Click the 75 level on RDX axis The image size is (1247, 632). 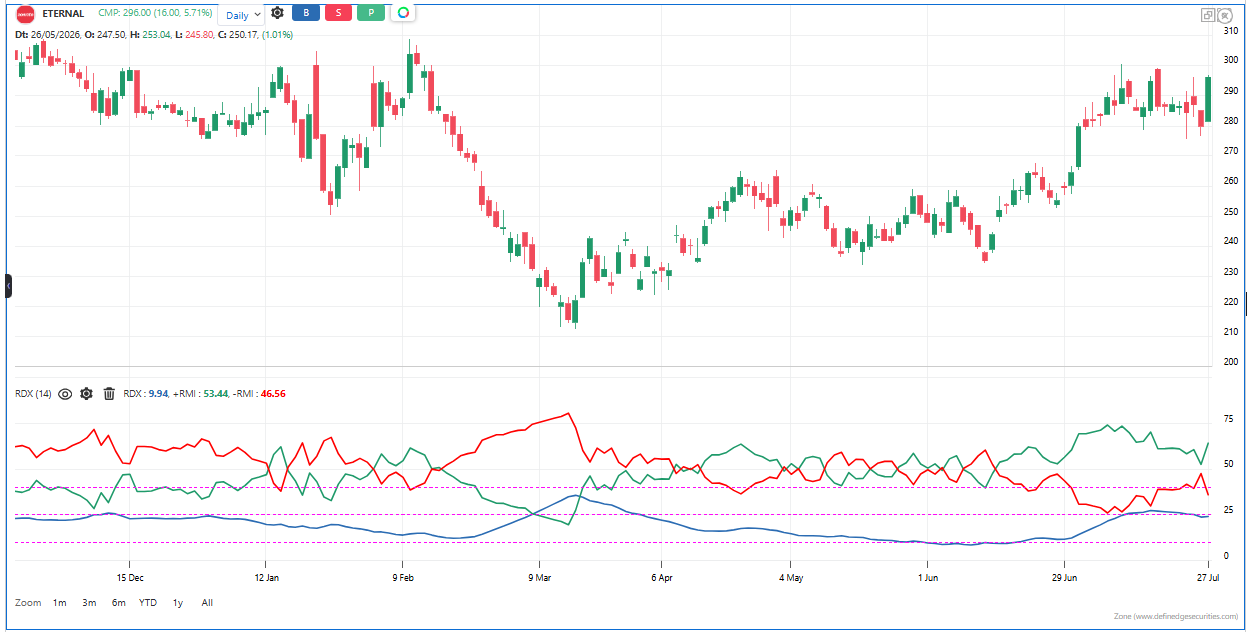1229,419
